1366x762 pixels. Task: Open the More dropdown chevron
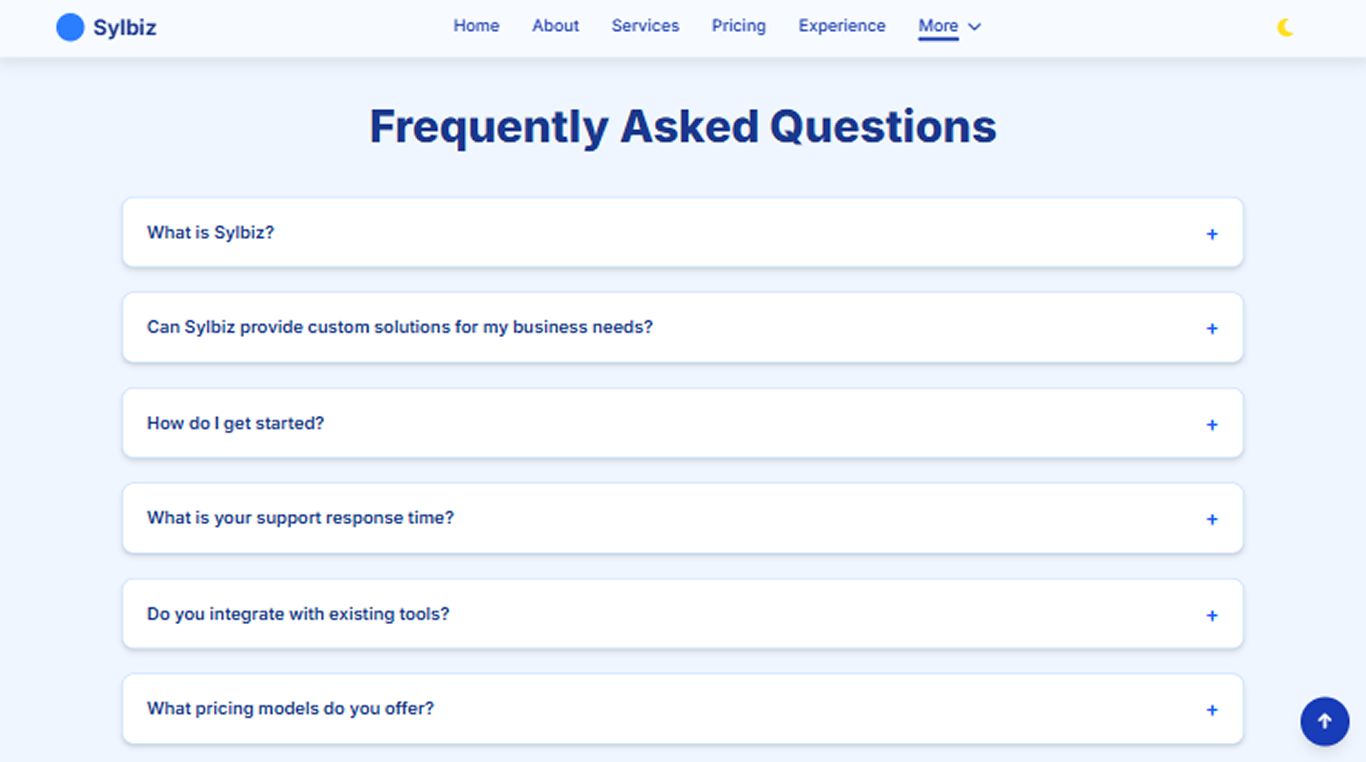pos(975,27)
